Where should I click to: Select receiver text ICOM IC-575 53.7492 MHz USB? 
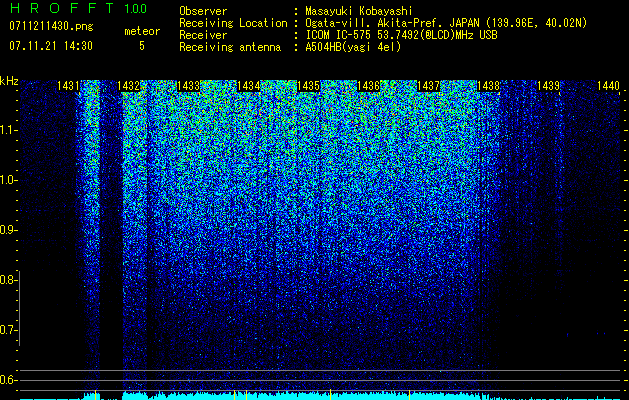pyautogui.click(x=401, y=35)
